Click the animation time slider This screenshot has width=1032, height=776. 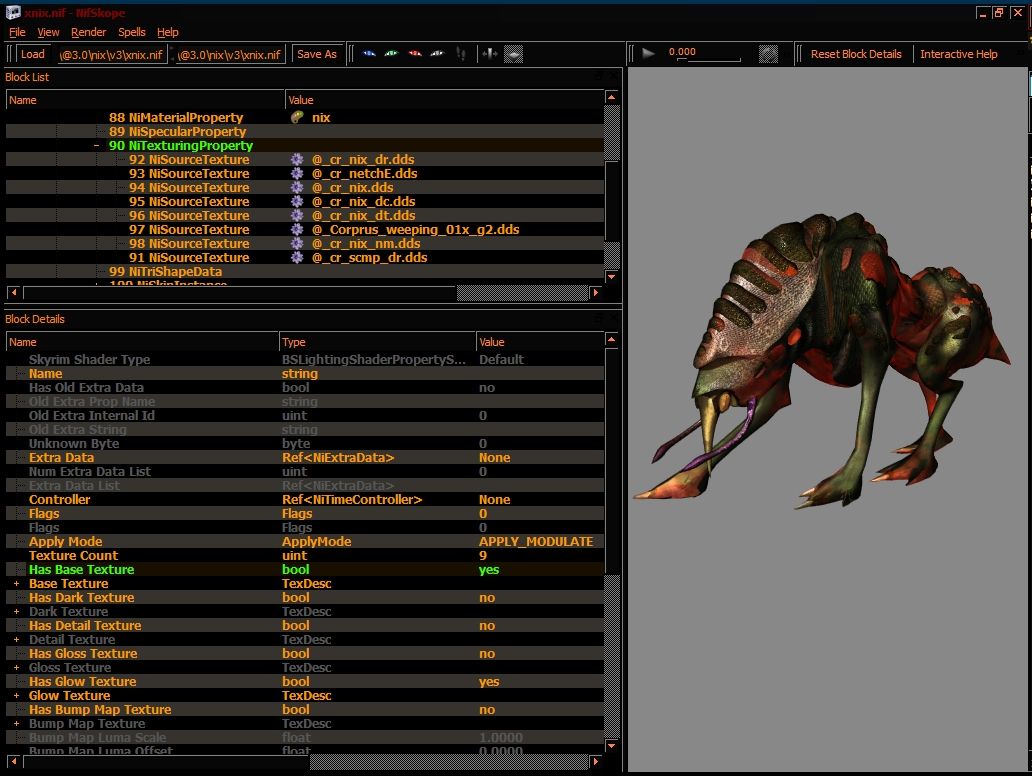coord(710,61)
